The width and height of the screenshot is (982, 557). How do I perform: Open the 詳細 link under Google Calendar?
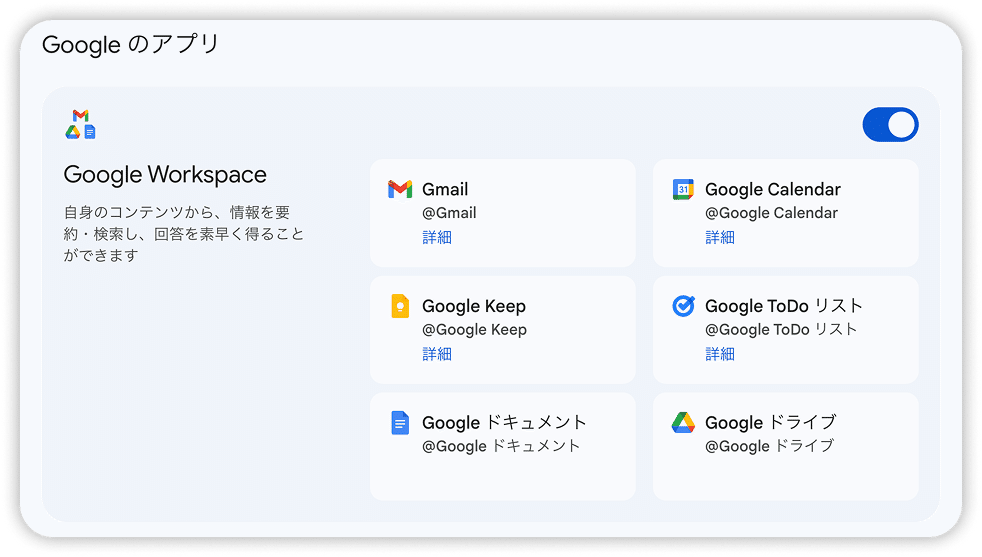click(720, 237)
